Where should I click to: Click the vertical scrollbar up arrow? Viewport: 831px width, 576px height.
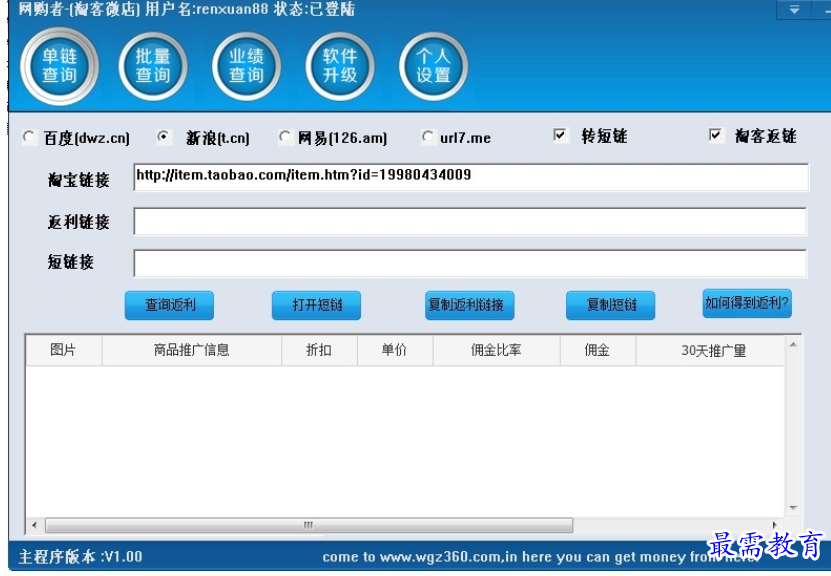coord(793,345)
